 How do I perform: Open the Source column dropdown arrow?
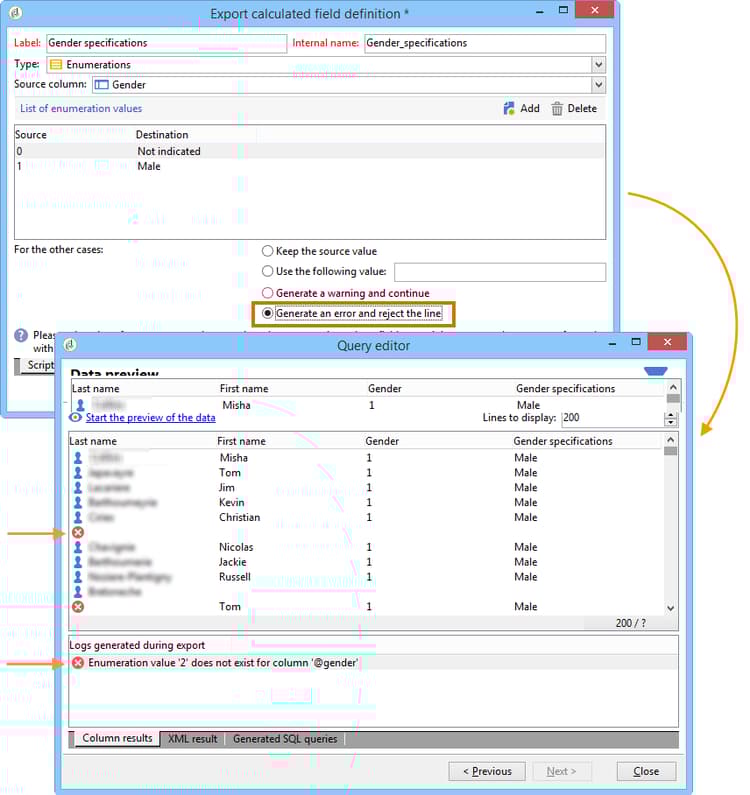(x=598, y=85)
